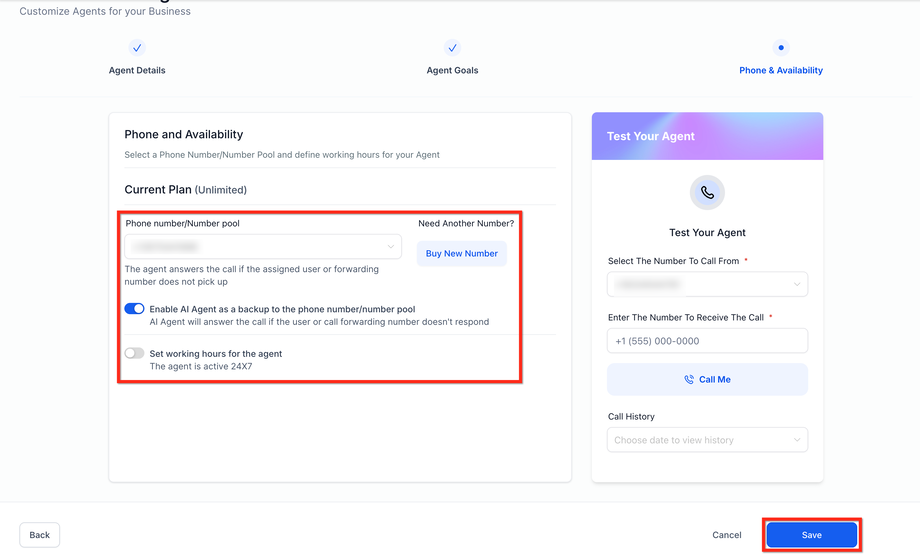Click the Phone & Availability step dot

[781, 48]
